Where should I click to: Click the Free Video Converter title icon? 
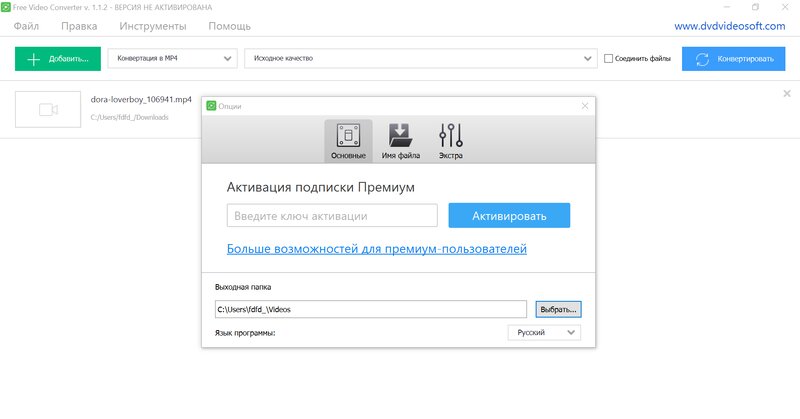coord(6,7)
